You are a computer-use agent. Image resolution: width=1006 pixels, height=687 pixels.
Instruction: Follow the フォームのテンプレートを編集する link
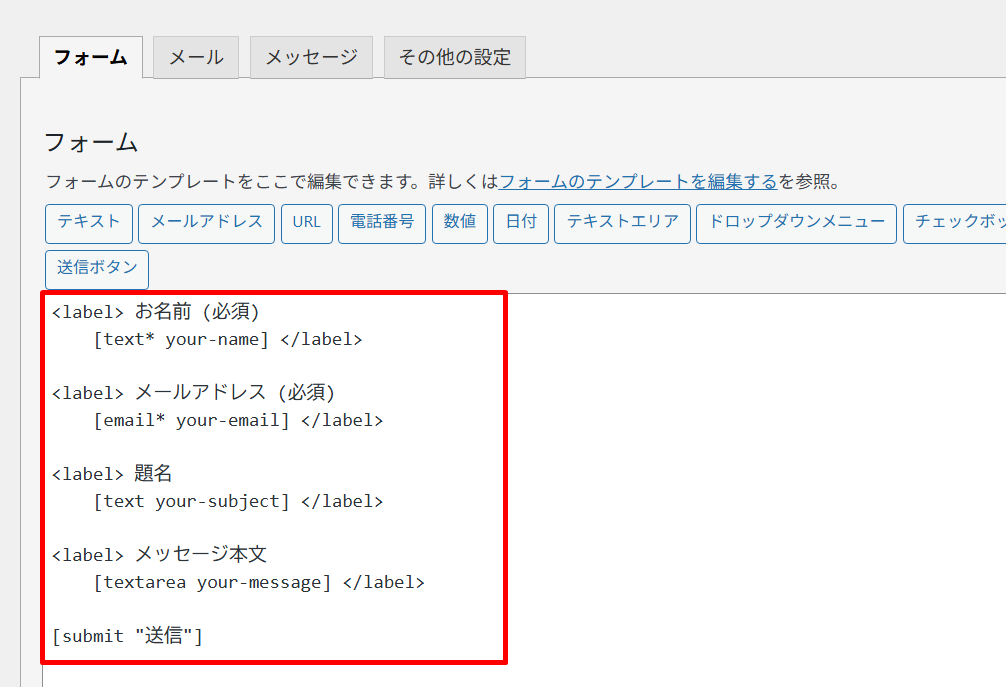pos(638,182)
